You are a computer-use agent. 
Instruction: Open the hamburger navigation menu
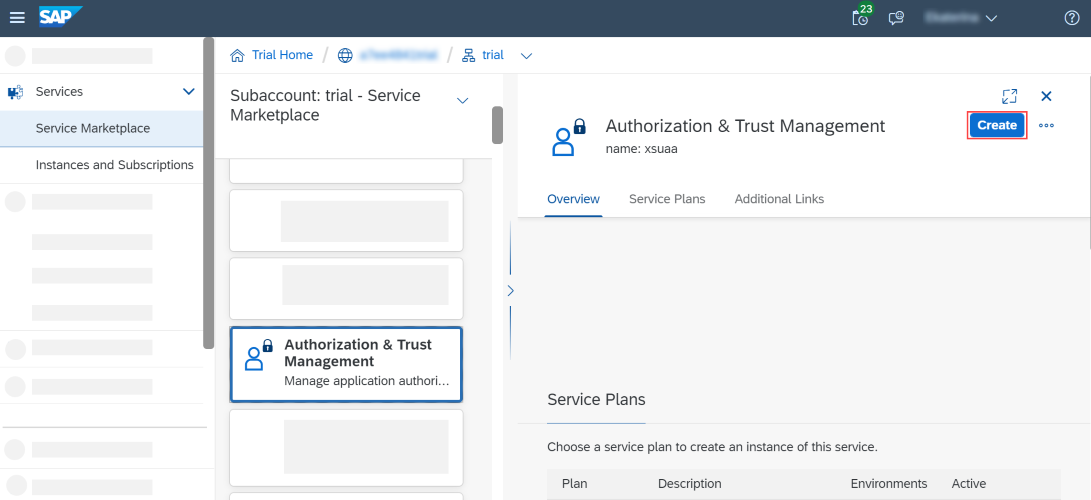pyautogui.click(x=17, y=18)
